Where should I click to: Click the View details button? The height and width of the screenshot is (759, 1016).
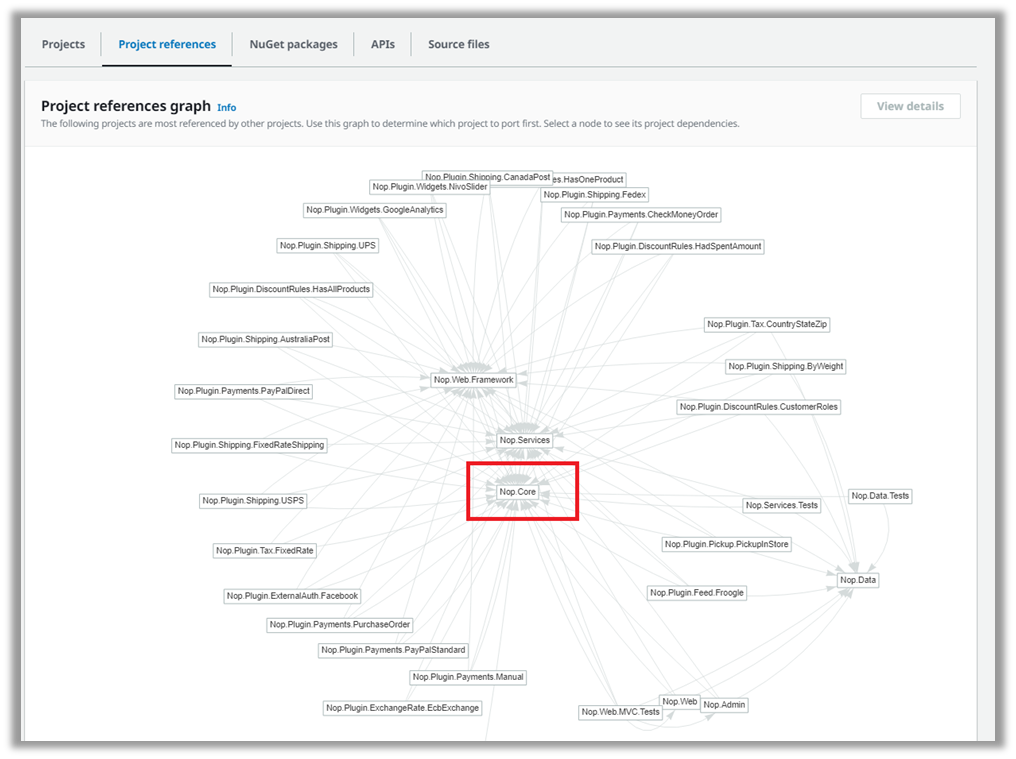pos(909,105)
